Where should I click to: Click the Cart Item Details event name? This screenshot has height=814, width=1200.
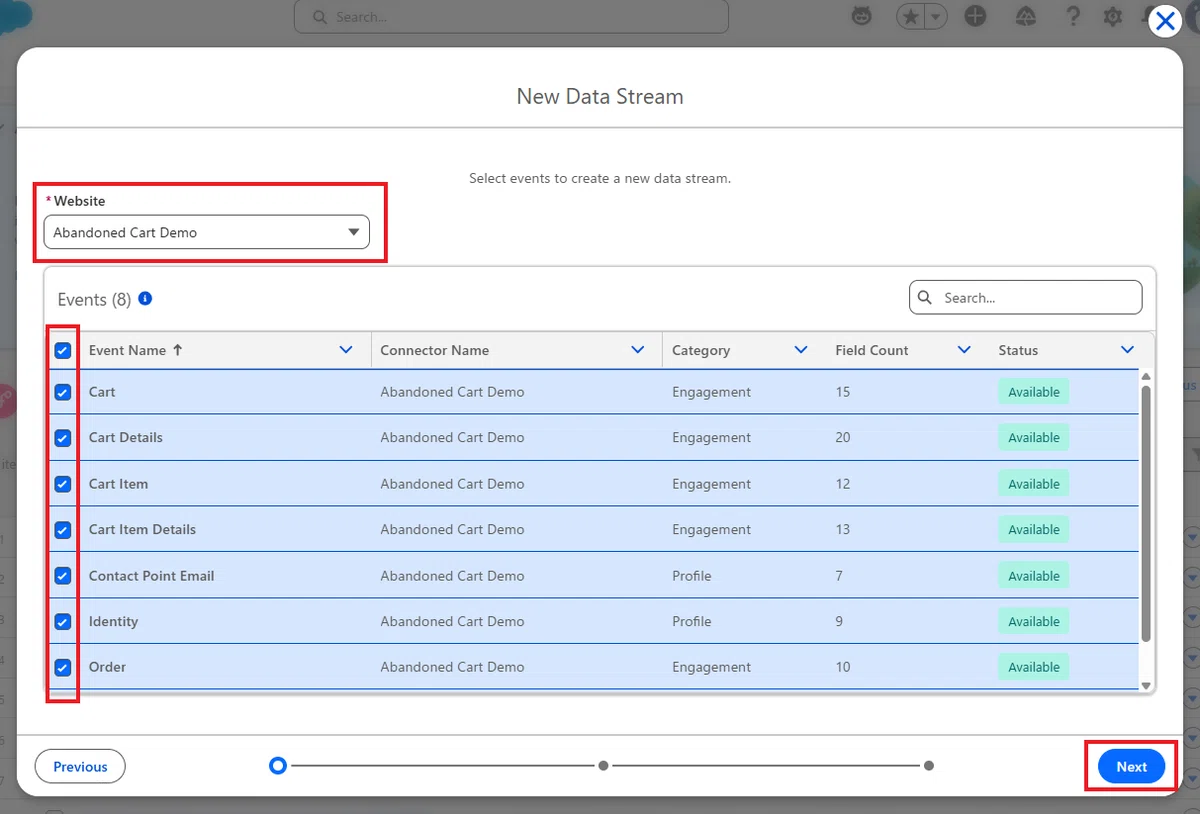coord(142,530)
